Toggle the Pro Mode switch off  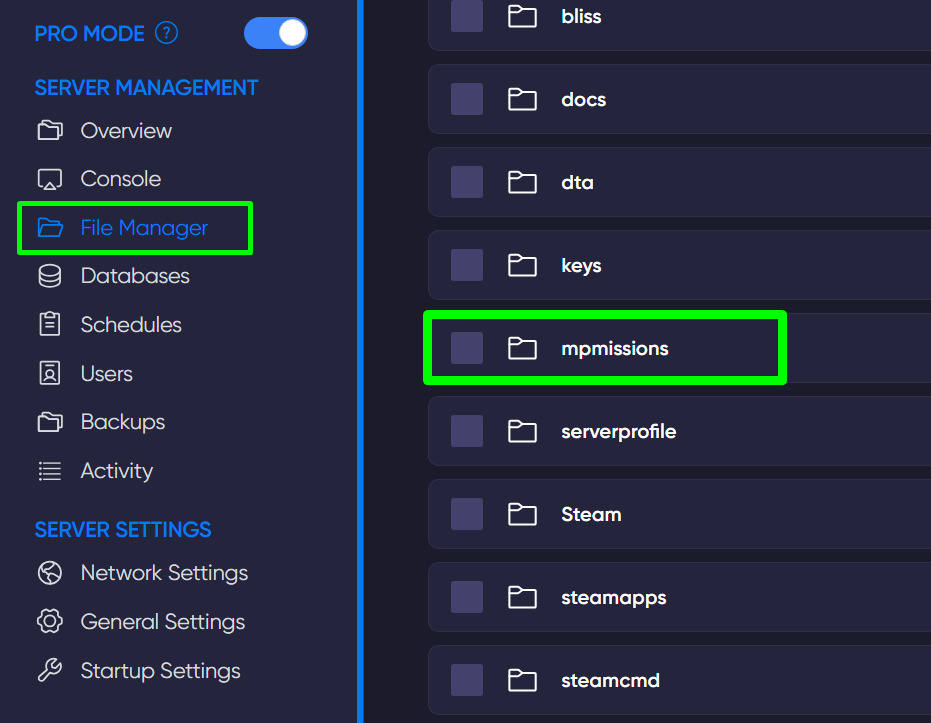tap(276, 33)
